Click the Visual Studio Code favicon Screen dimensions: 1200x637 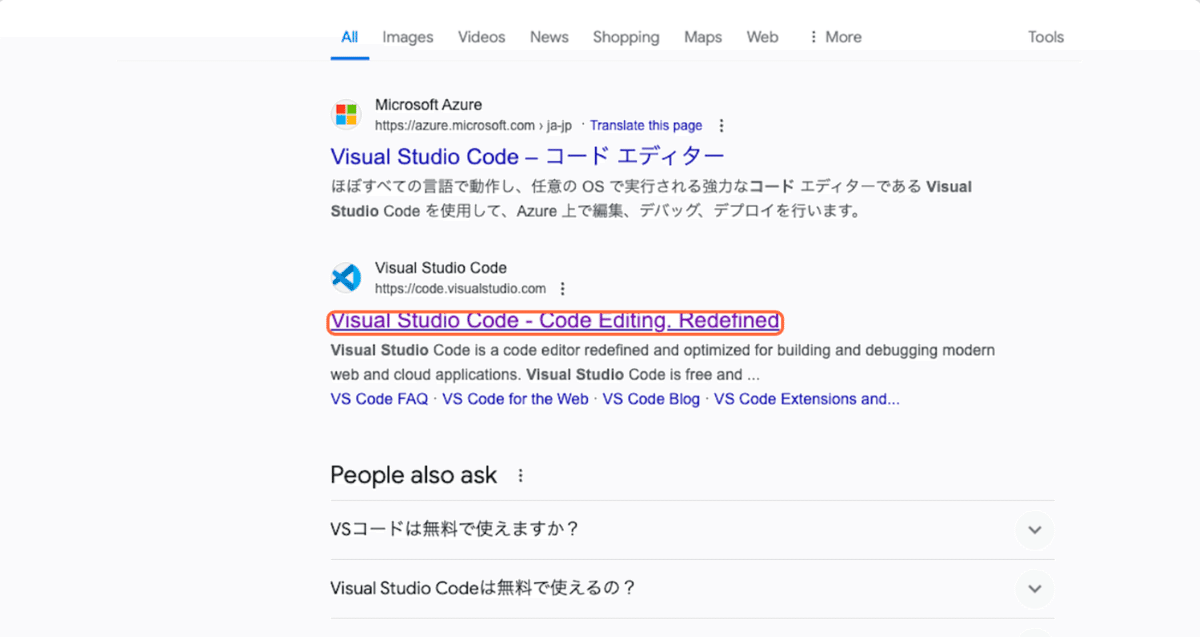click(x=346, y=276)
